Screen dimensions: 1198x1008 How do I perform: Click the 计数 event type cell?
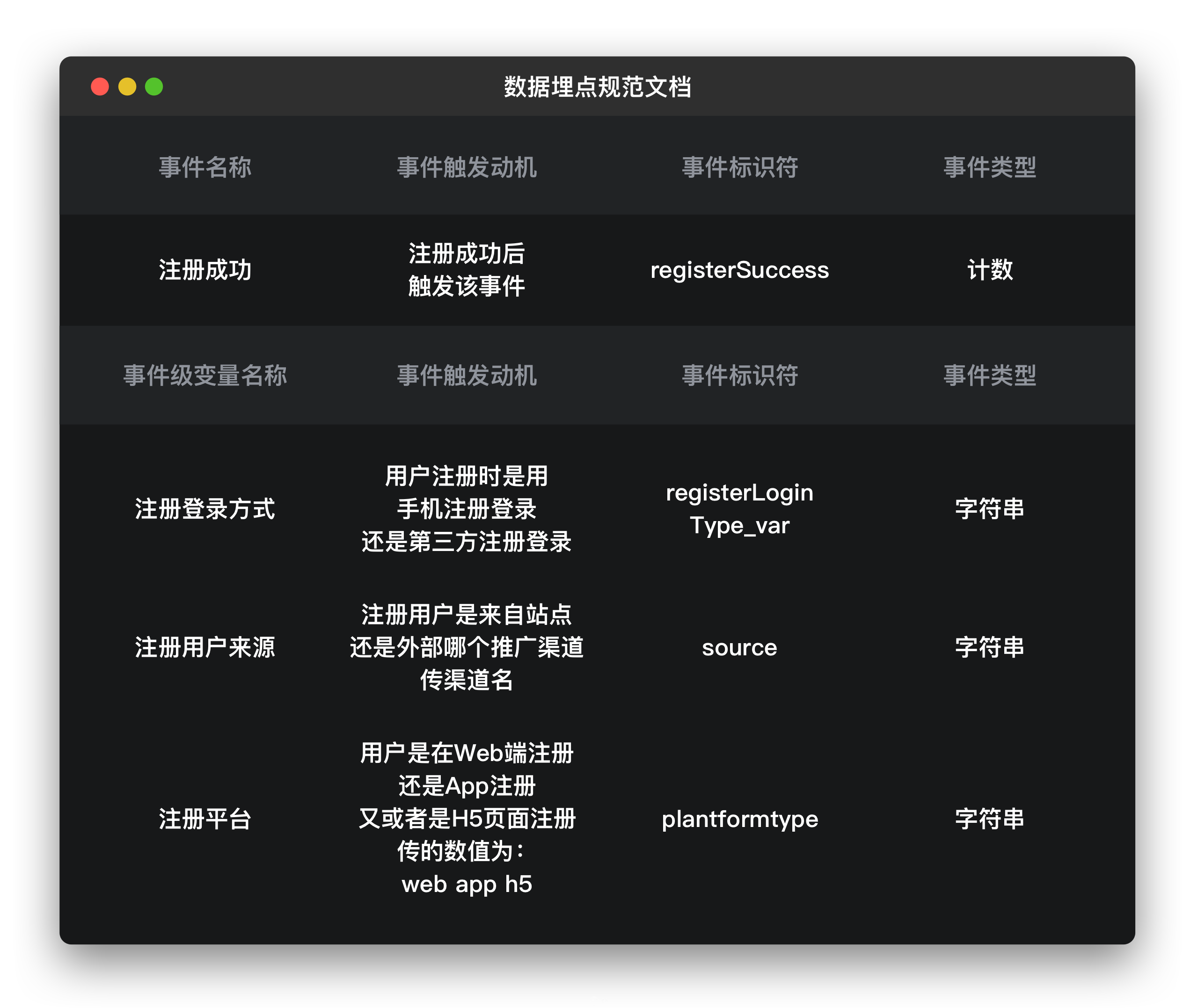pyautogui.click(x=989, y=270)
